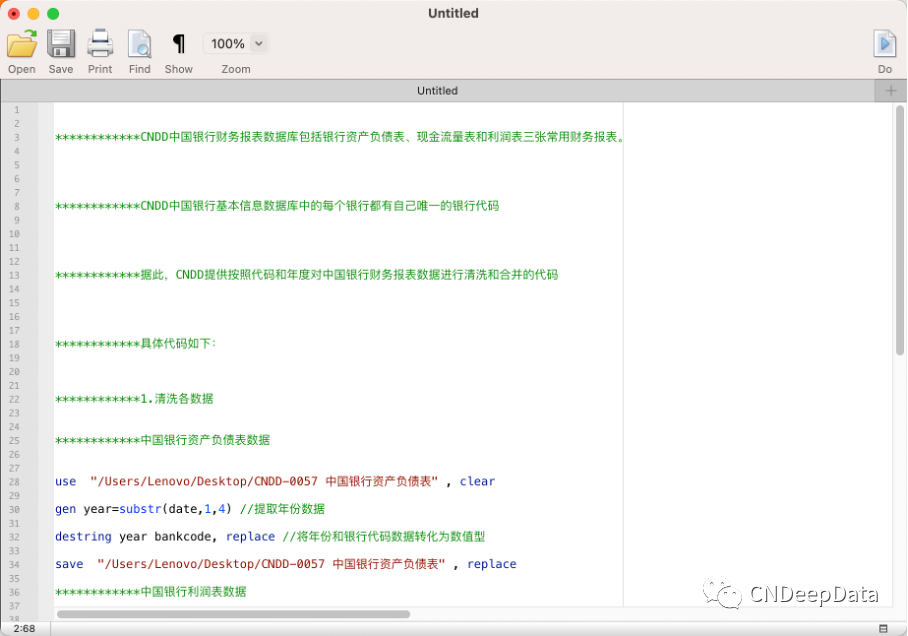Click the green fullscreen window button
This screenshot has width=908, height=636.
coord(53,13)
